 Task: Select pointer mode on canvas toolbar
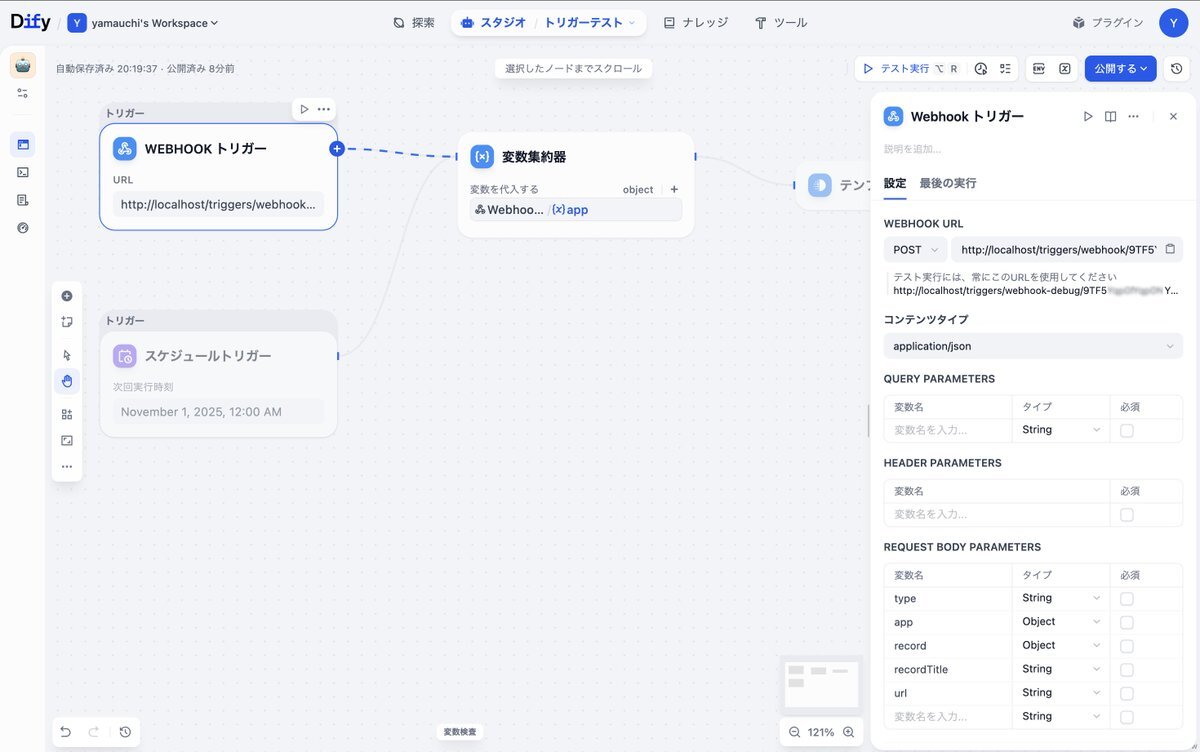pyautogui.click(x=67, y=355)
